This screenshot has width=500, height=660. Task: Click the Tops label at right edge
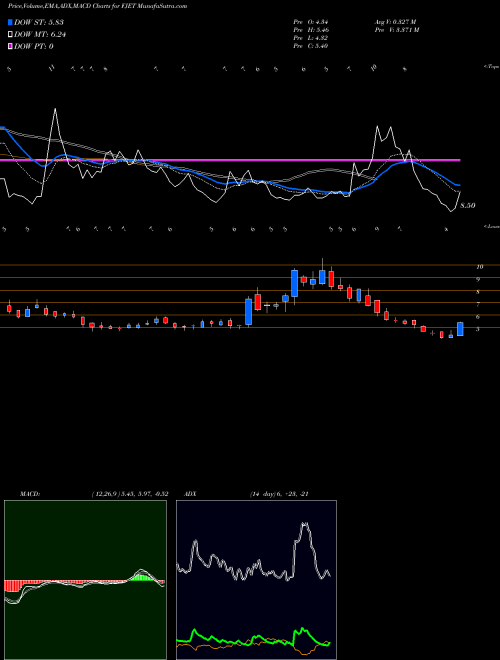tap(492, 67)
